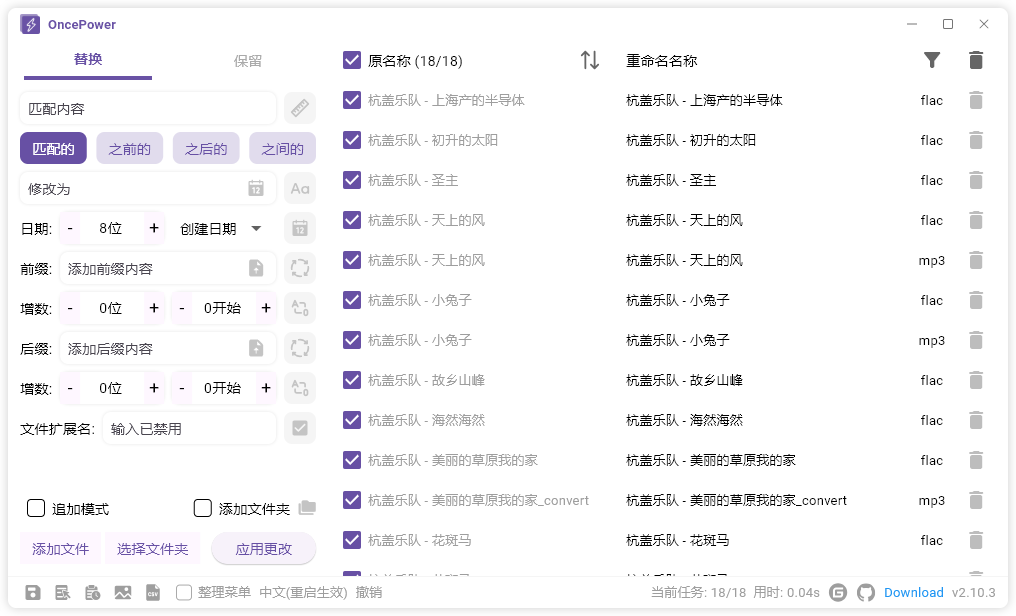Uncheck the file 杭盖乐队 - 圣主
The height and width of the screenshot is (616, 1016).
click(352, 180)
